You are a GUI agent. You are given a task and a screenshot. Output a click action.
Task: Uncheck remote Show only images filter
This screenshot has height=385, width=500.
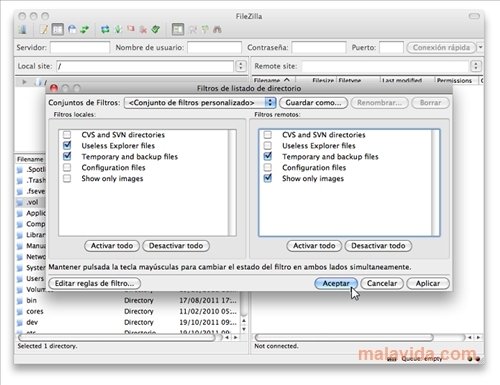click(268, 178)
